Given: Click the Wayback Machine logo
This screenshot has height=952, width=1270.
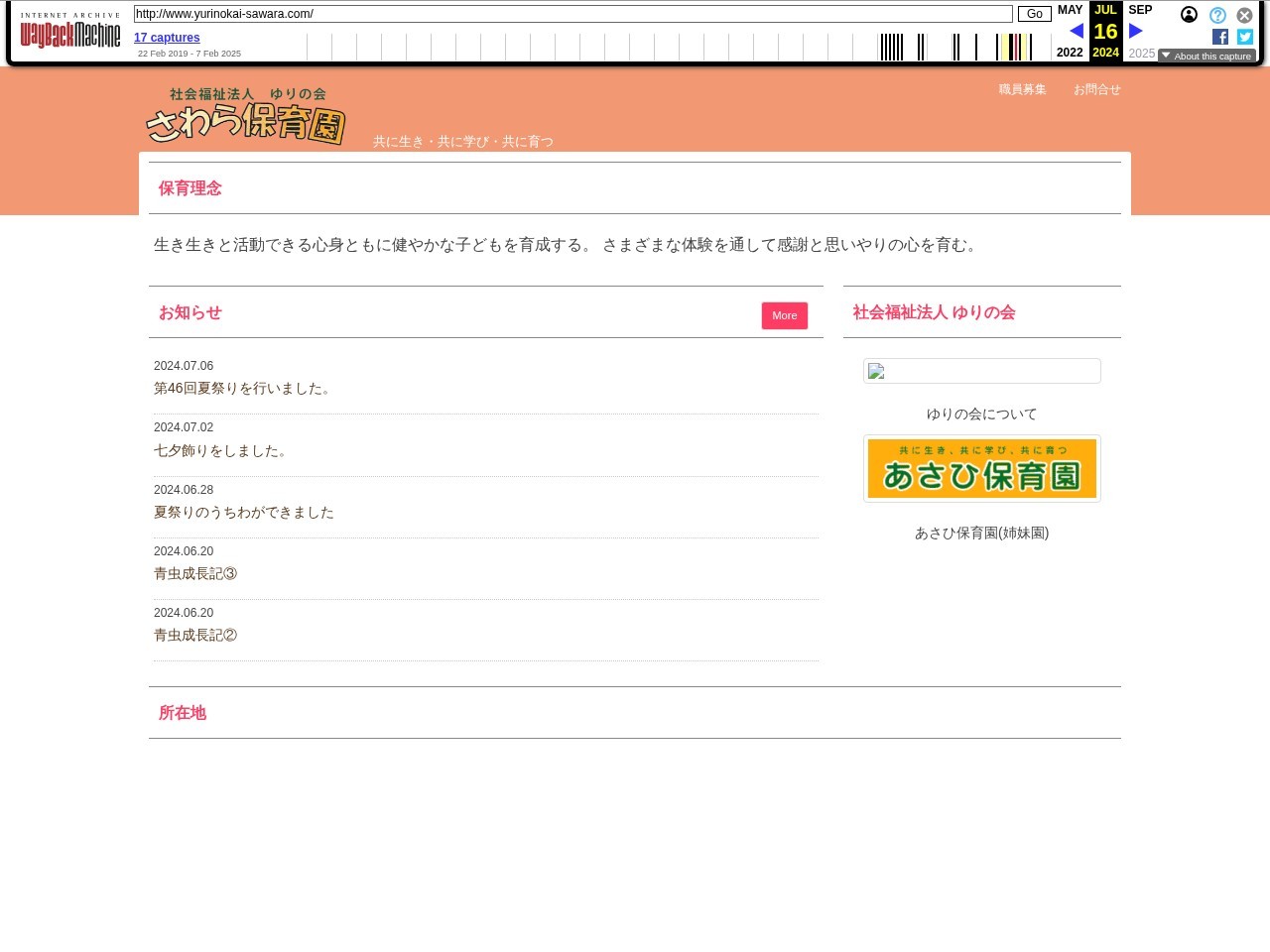Looking at the screenshot, I should click(x=70, y=33).
